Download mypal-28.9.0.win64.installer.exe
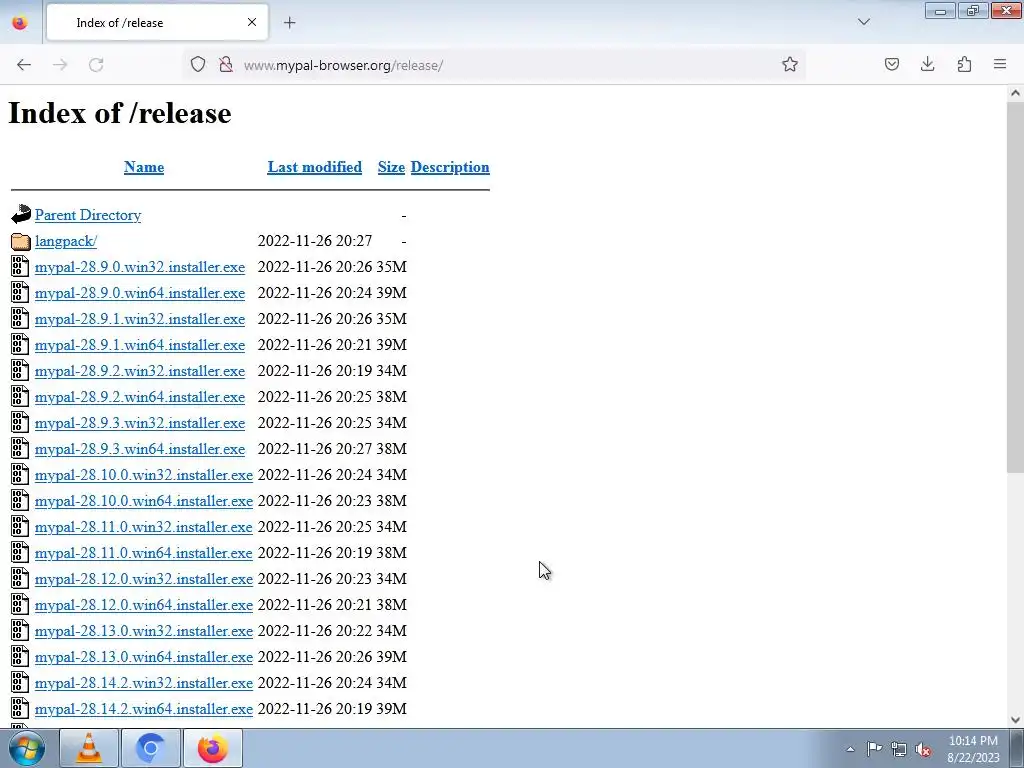1024x768 pixels. [140, 293]
